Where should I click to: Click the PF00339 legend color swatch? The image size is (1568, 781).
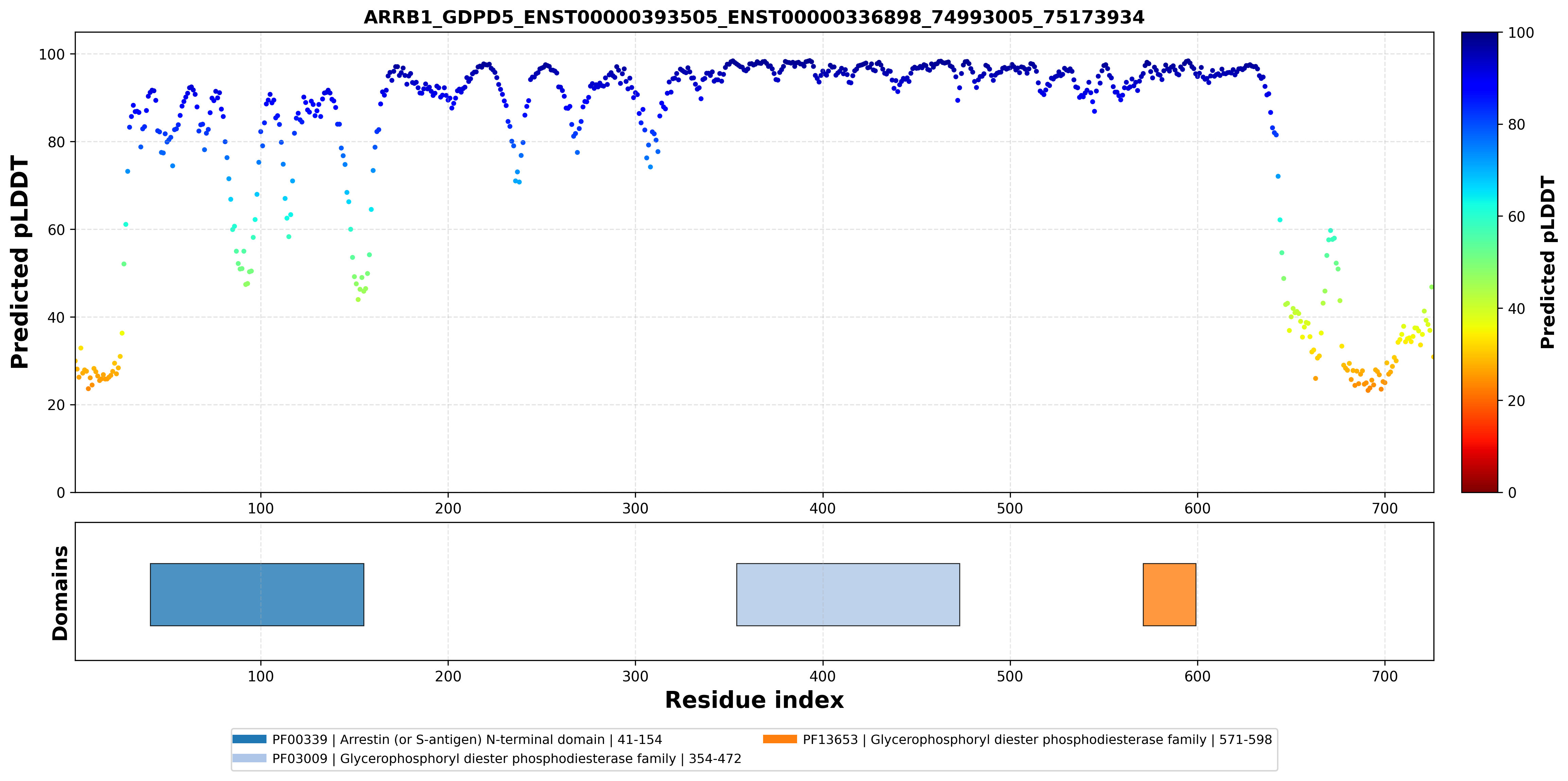coord(249,739)
